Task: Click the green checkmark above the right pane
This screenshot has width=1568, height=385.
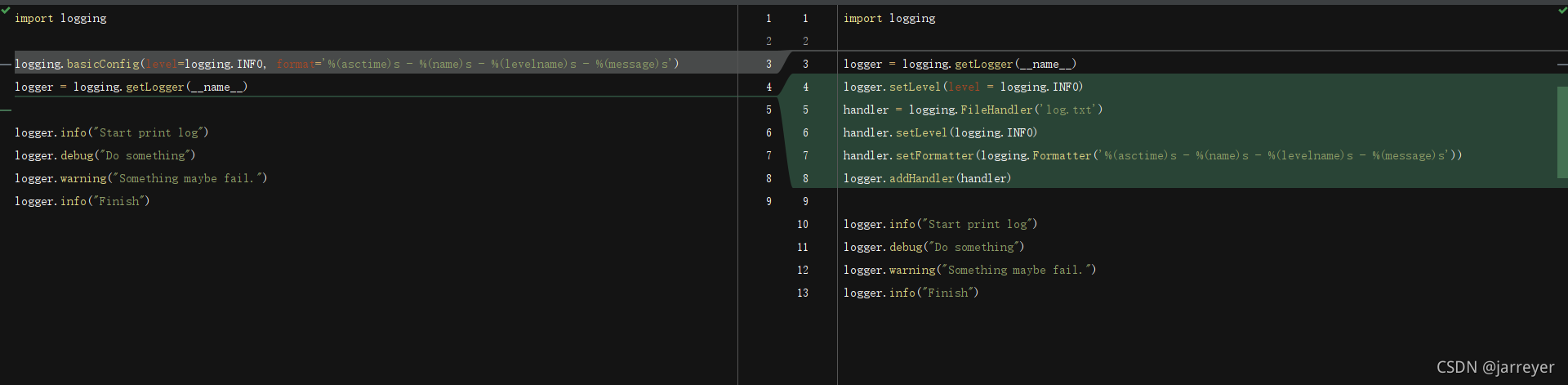Action: [x=1562, y=11]
